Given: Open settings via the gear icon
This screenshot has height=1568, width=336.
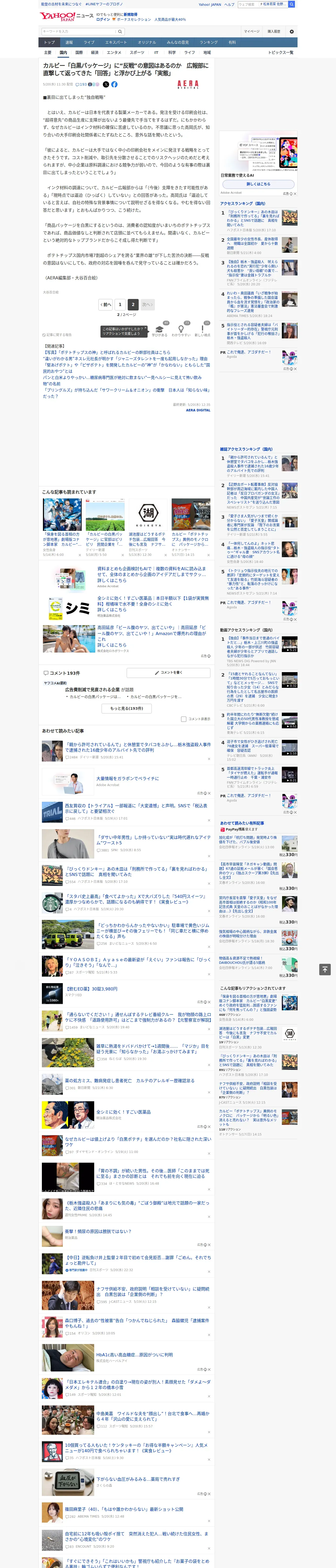Looking at the screenshot, I should coord(292,31).
